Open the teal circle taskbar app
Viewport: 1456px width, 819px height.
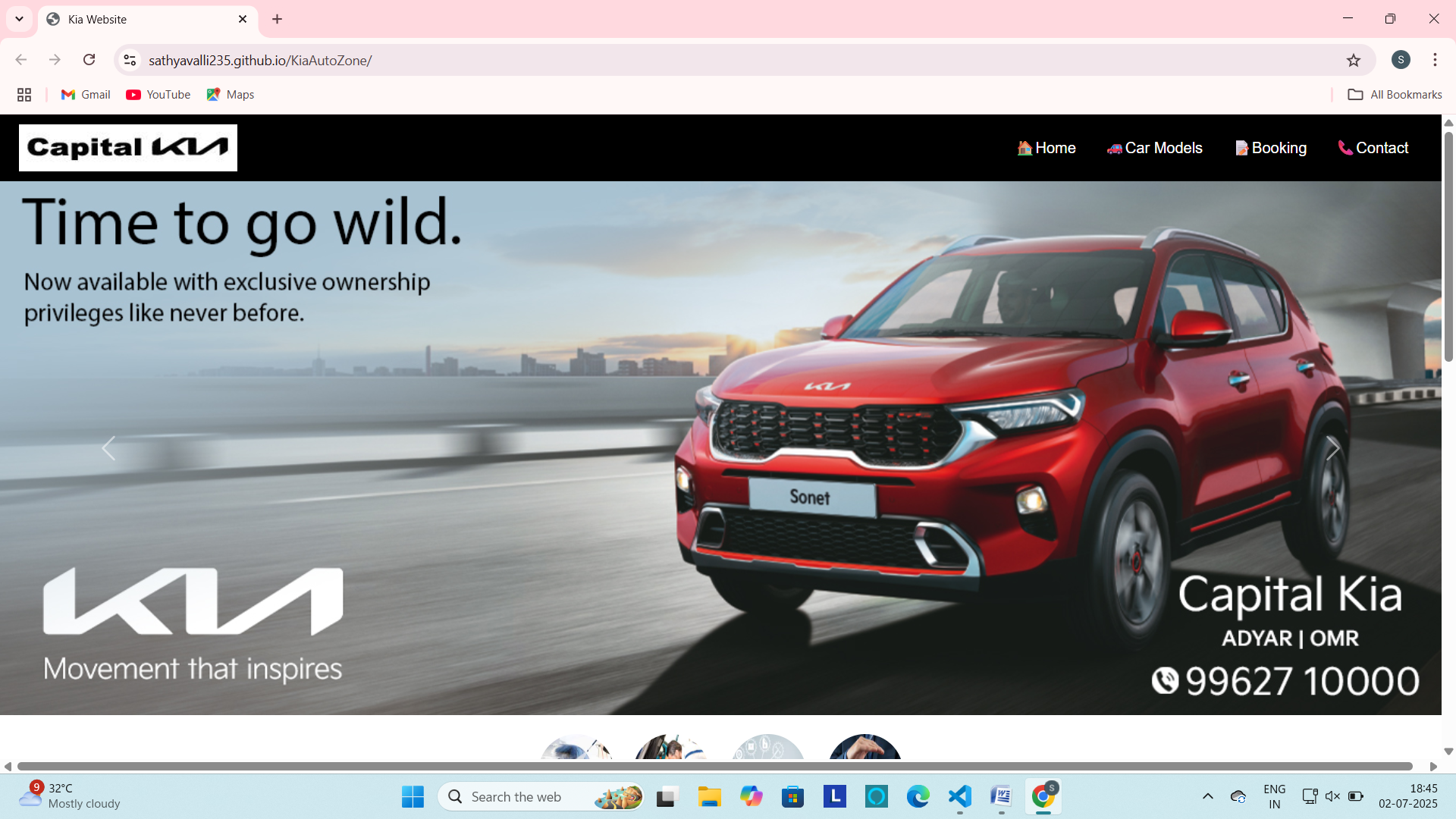point(876,797)
